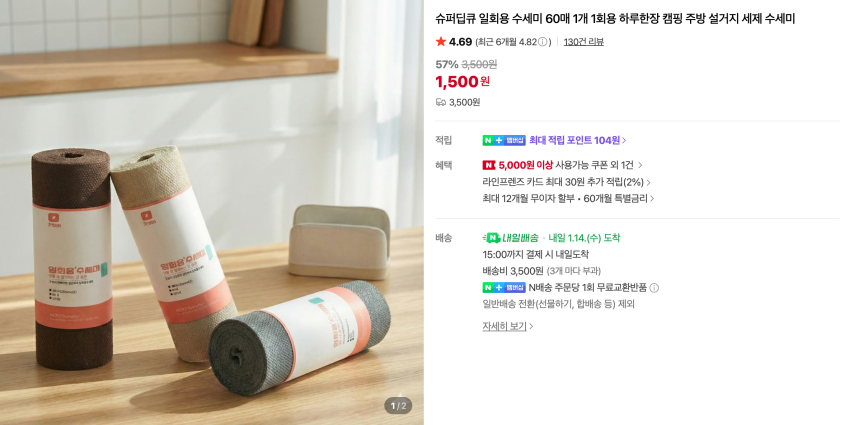
Task: Expand 최대 12개월 무이자 할부 chevron
Action: point(652,199)
